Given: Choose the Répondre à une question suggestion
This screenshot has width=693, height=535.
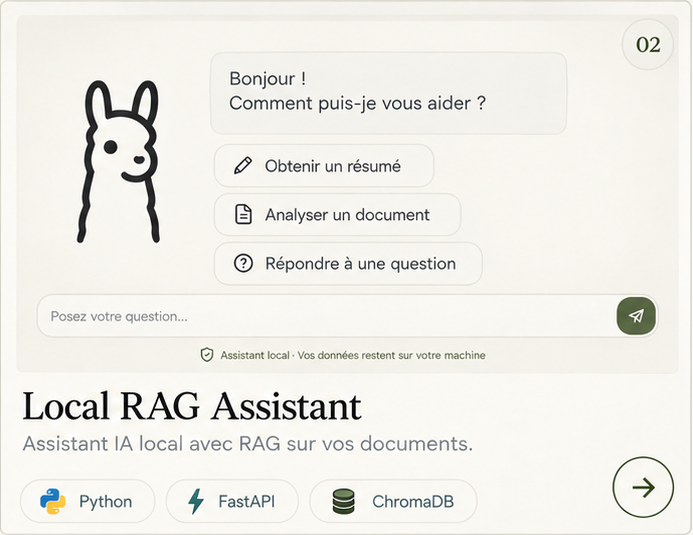Looking at the screenshot, I should pos(348,264).
